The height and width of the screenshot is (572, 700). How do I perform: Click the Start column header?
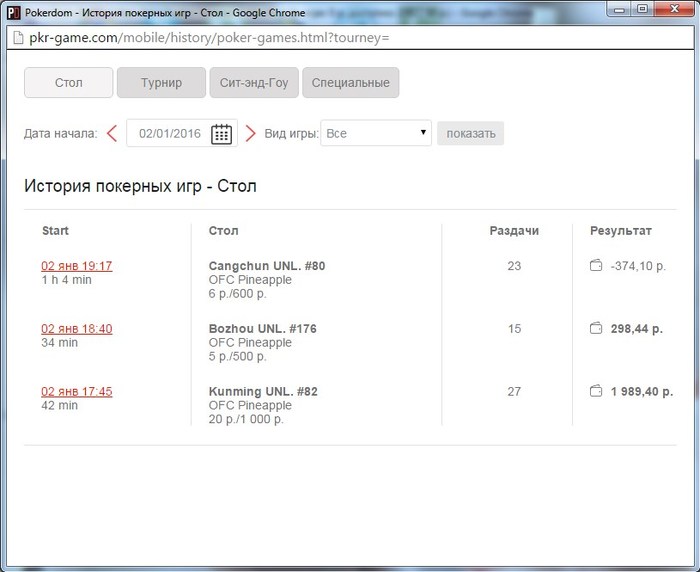coord(55,231)
